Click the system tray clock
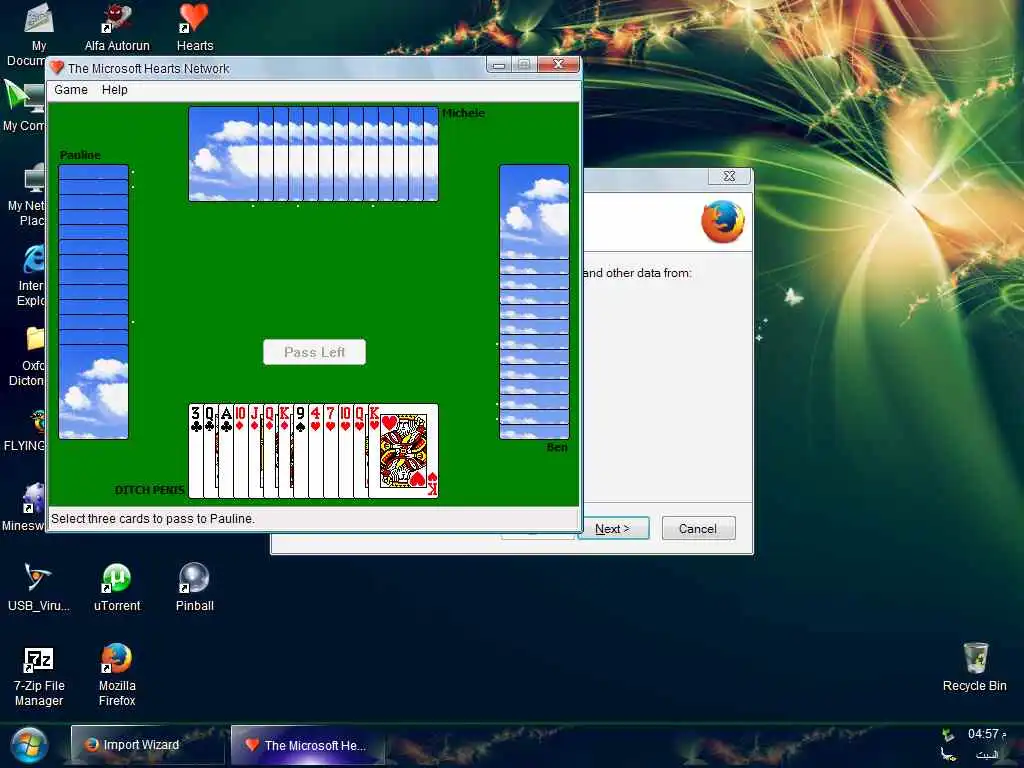Screen dimensions: 1024x768 (x=986, y=734)
